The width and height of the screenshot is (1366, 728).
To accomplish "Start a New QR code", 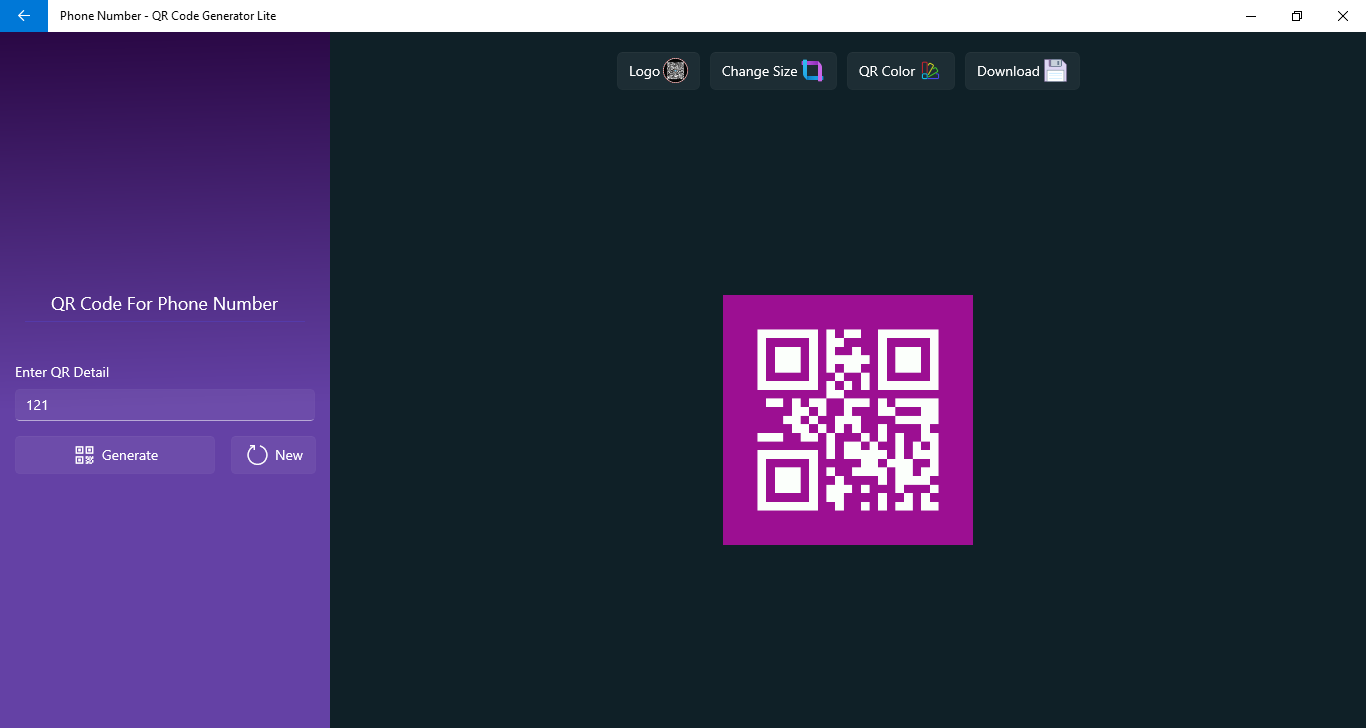I will (273, 455).
